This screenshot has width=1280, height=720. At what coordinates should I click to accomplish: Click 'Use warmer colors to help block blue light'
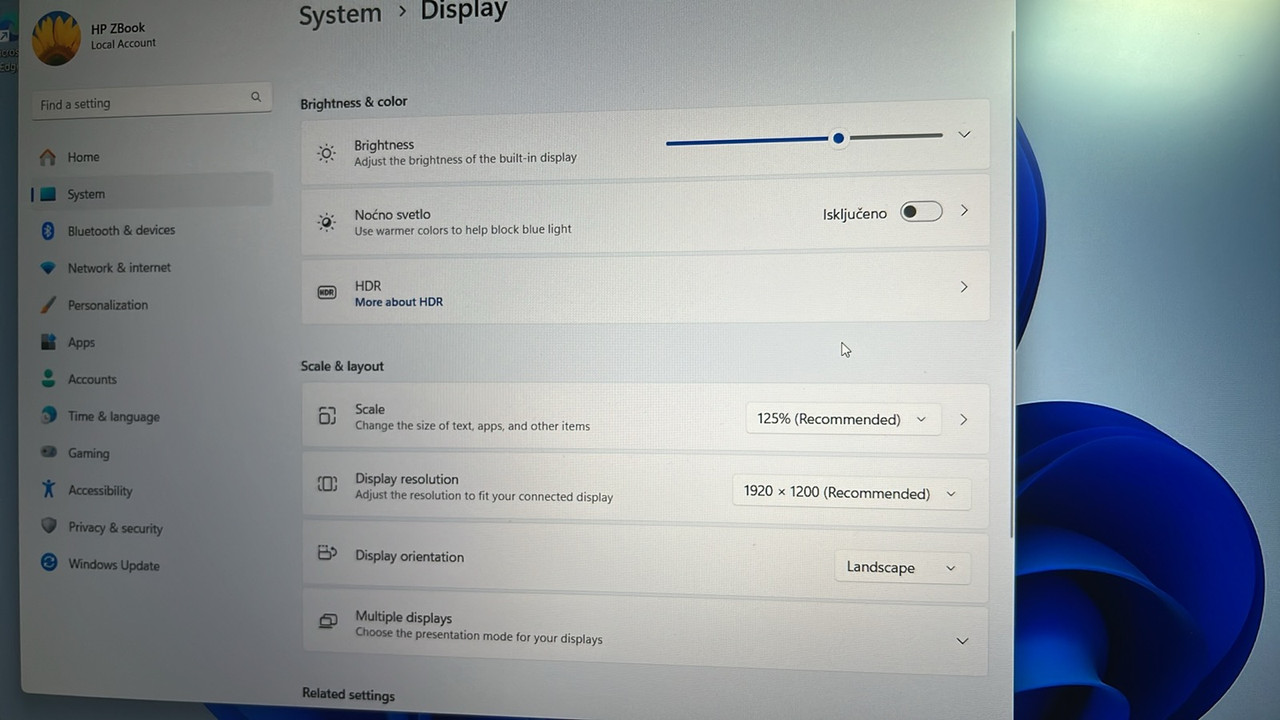pos(463,229)
